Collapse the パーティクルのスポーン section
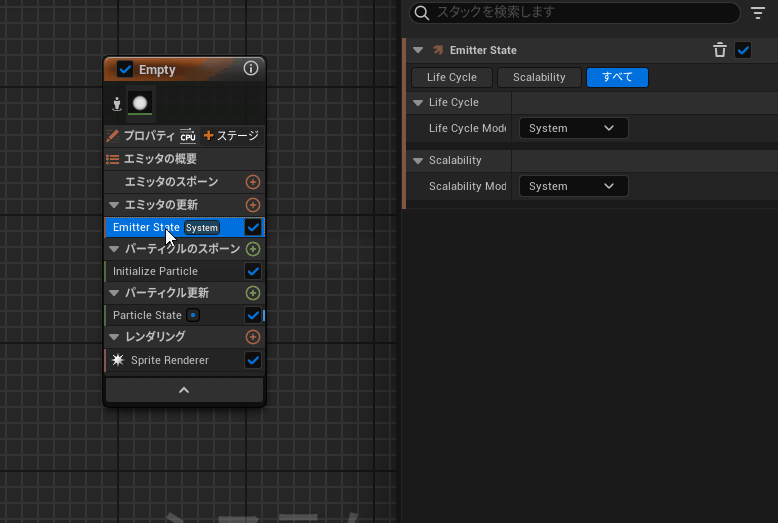 point(114,249)
